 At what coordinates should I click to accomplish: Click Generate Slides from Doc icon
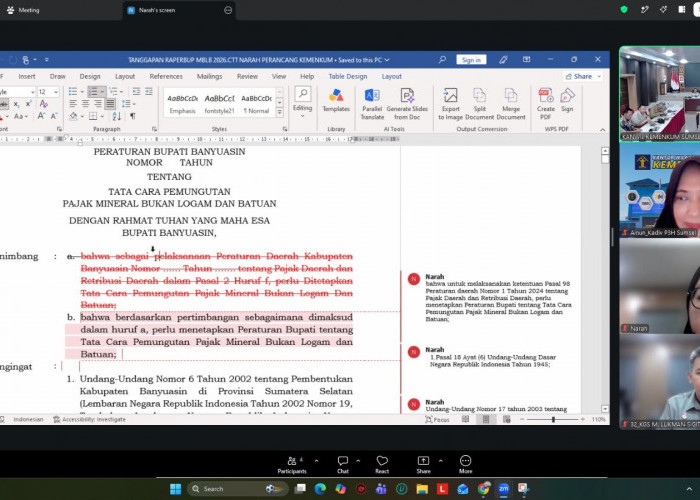coord(407,104)
